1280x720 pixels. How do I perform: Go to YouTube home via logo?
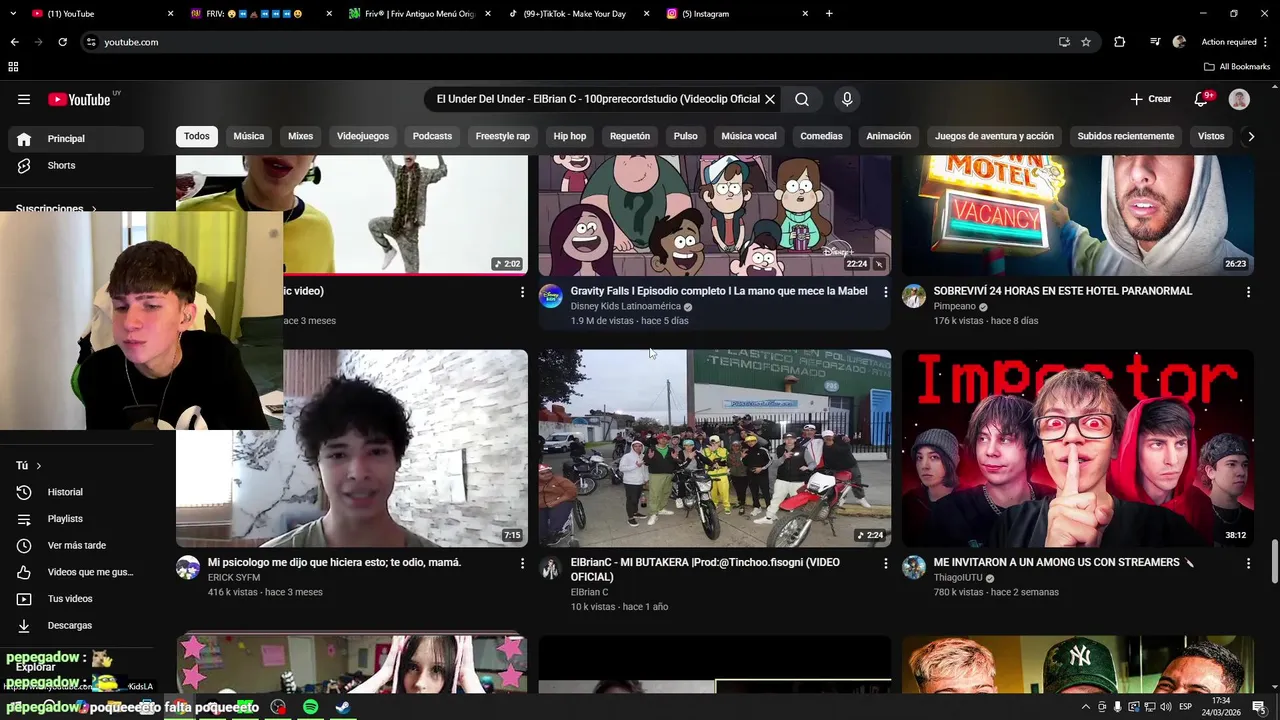click(x=79, y=99)
